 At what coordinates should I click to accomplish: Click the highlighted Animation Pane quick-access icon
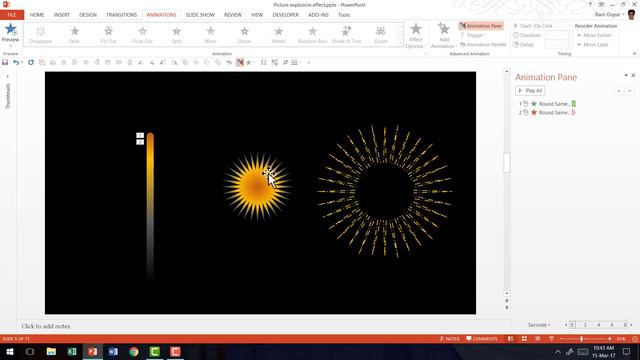point(240,62)
